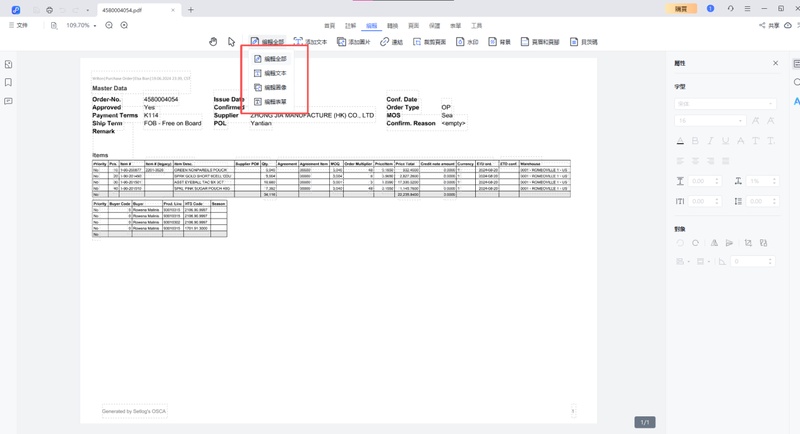Click the 添加文本 add text button
Image resolution: width=800 pixels, height=434 pixels.
[310, 42]
